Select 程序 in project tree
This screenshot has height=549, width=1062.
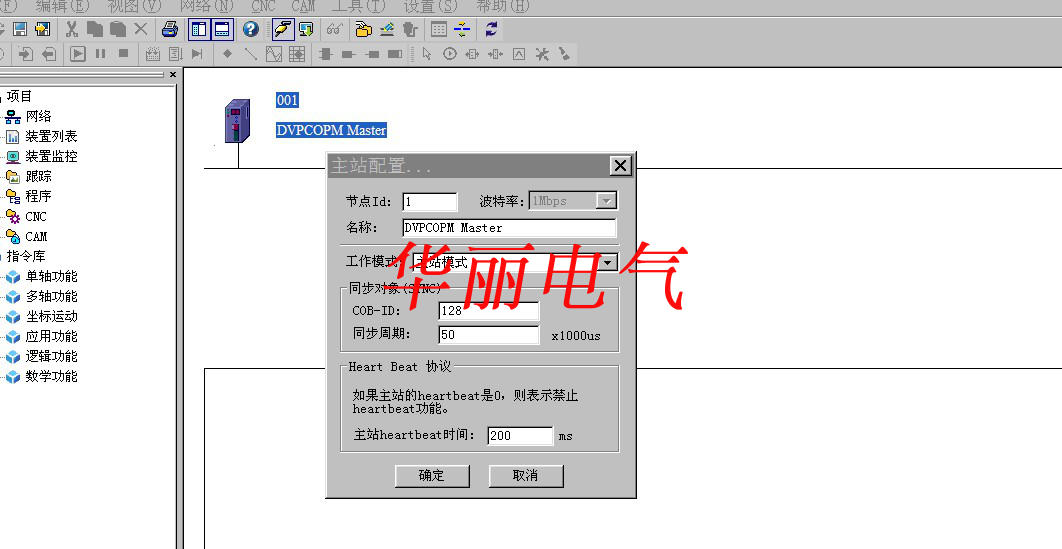coord(39,196)
